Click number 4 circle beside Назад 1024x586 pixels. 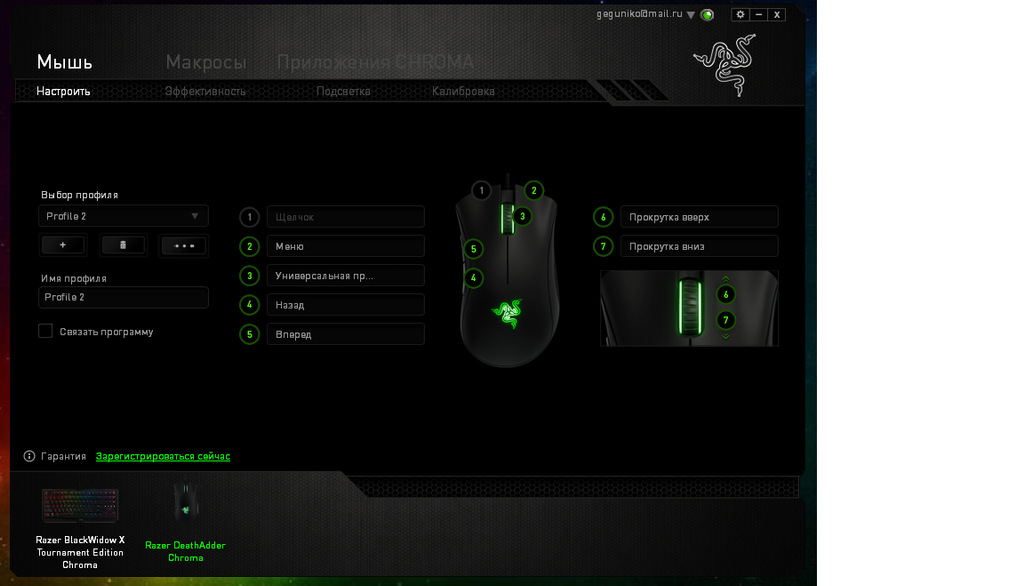(249, 305)
